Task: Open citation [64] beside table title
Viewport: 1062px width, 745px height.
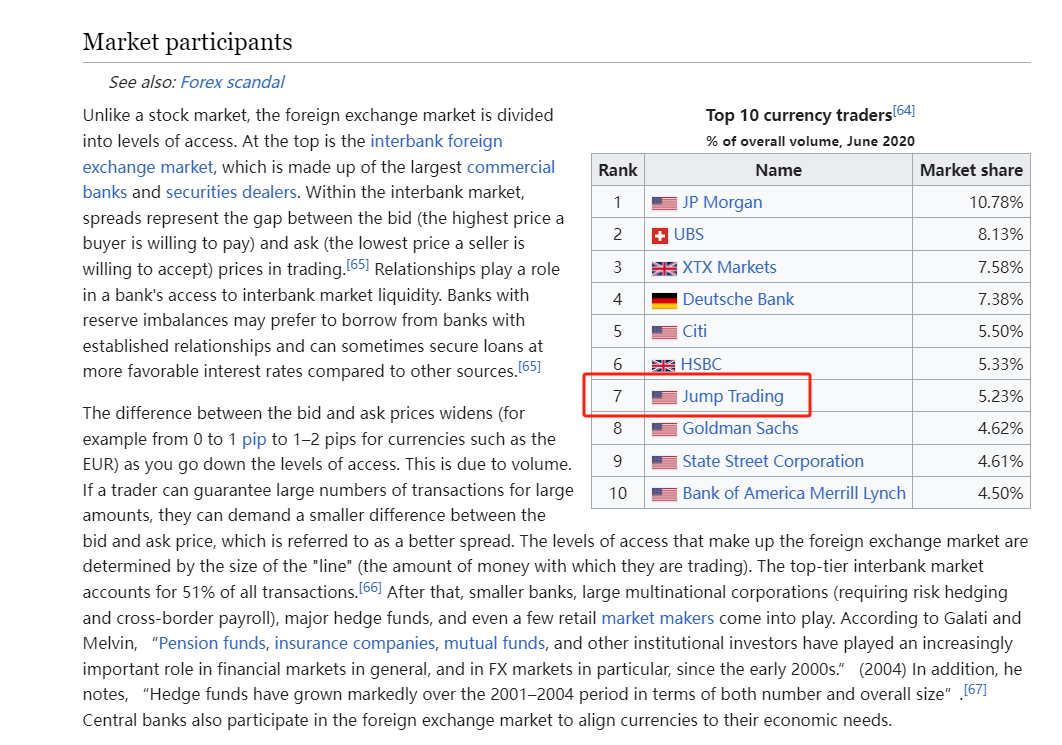Action: [x=904, y=110]
